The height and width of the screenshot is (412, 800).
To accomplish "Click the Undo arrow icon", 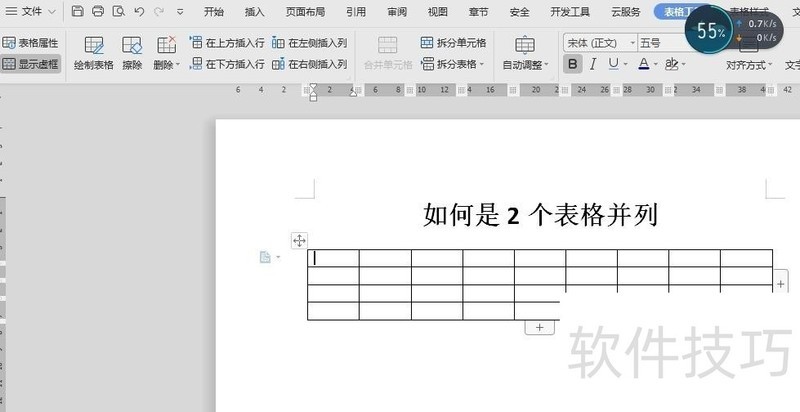I will (x=139, y=11).
